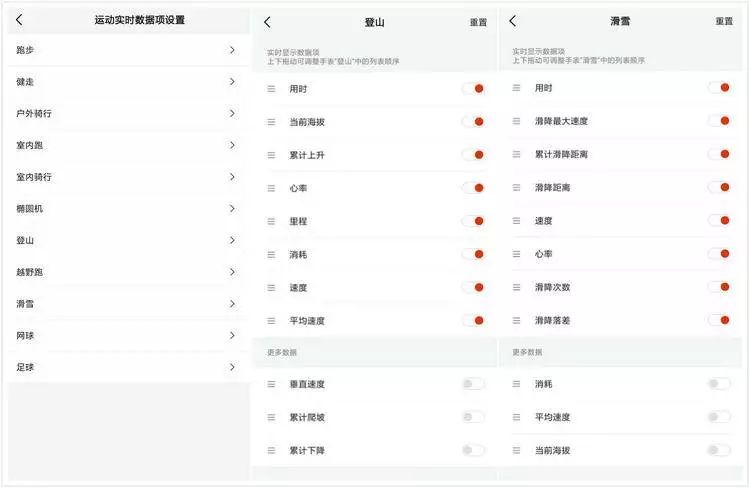The image size is (750, 488).
Task: Click drag handle for 平均速度 in 登山
Action: [271, 321]
